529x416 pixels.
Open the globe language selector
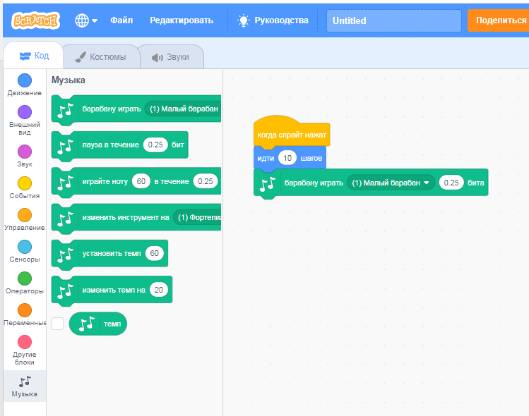[86, 21]
